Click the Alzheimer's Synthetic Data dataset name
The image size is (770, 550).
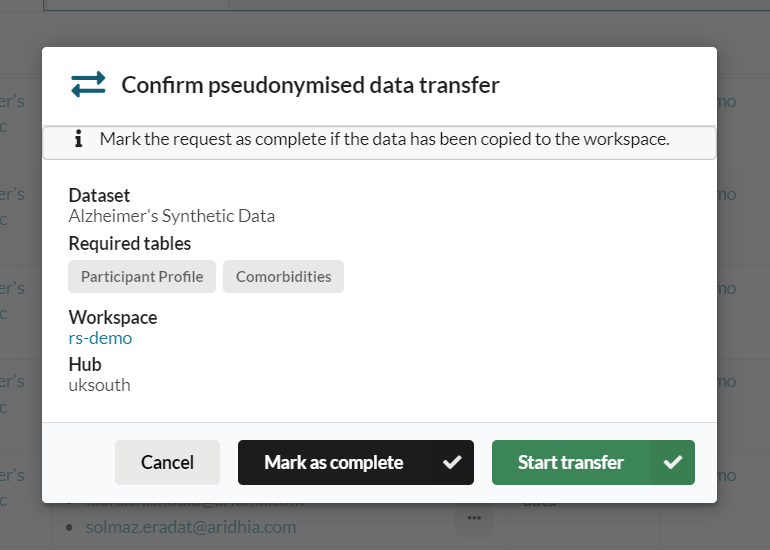point(171,216)
